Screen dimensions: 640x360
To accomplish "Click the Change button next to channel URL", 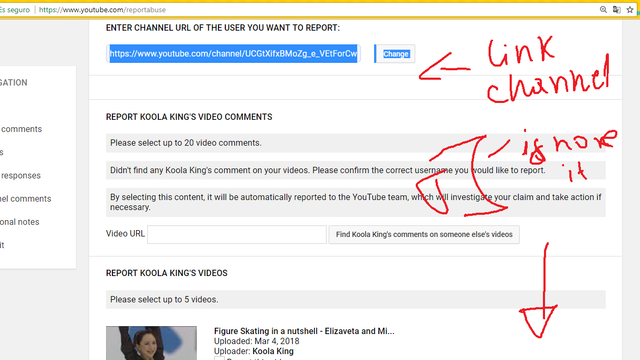I will point(395,54).
